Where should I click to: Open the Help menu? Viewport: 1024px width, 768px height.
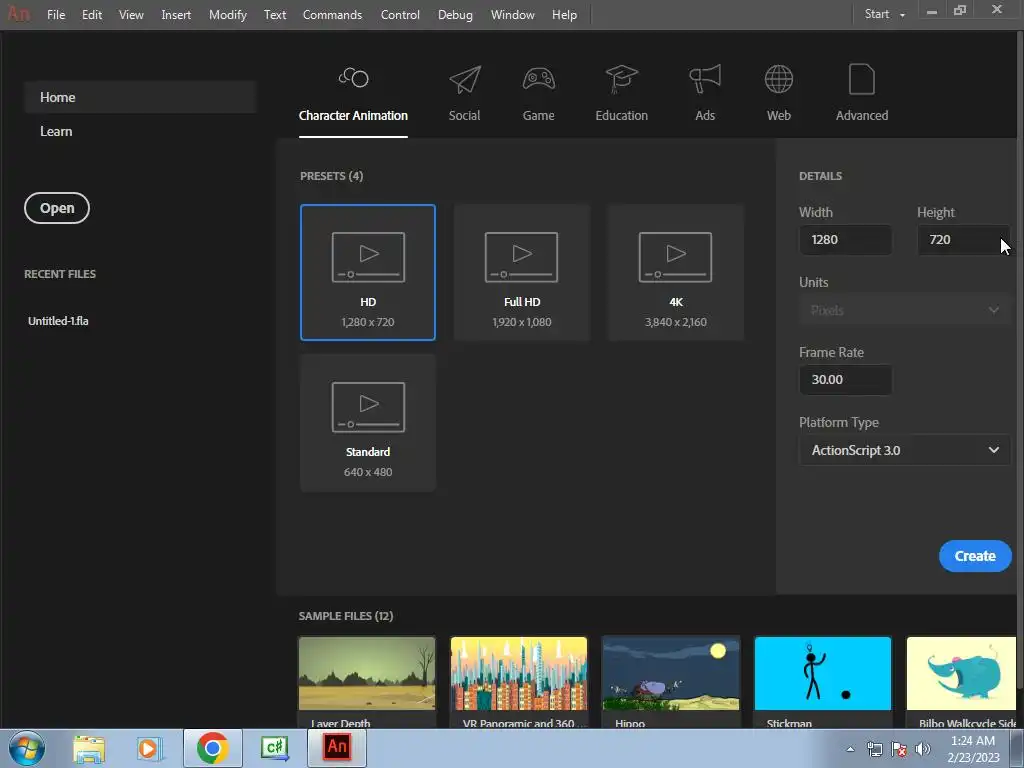564,14
